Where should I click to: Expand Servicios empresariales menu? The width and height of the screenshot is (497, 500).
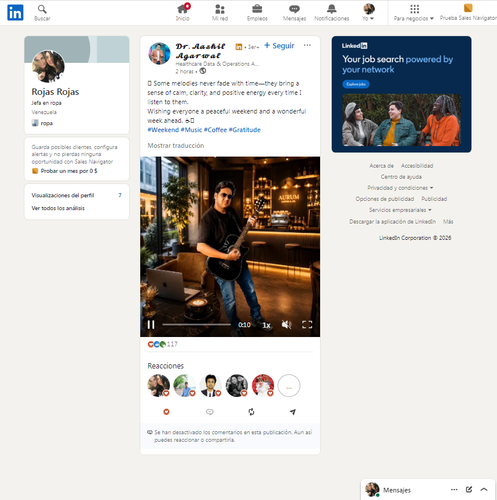(400, 210)
